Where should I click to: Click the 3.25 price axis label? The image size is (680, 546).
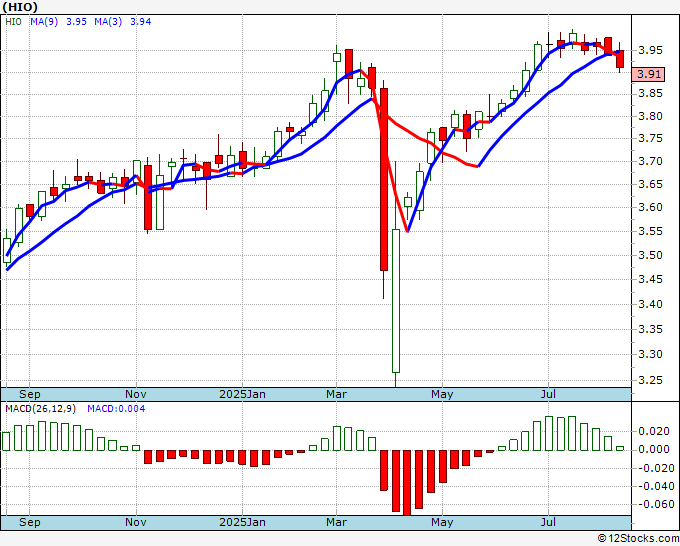(651, 380)
